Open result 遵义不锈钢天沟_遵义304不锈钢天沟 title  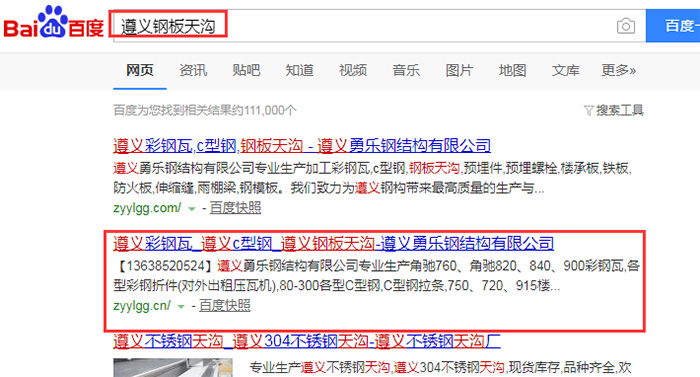pos(307,342)
